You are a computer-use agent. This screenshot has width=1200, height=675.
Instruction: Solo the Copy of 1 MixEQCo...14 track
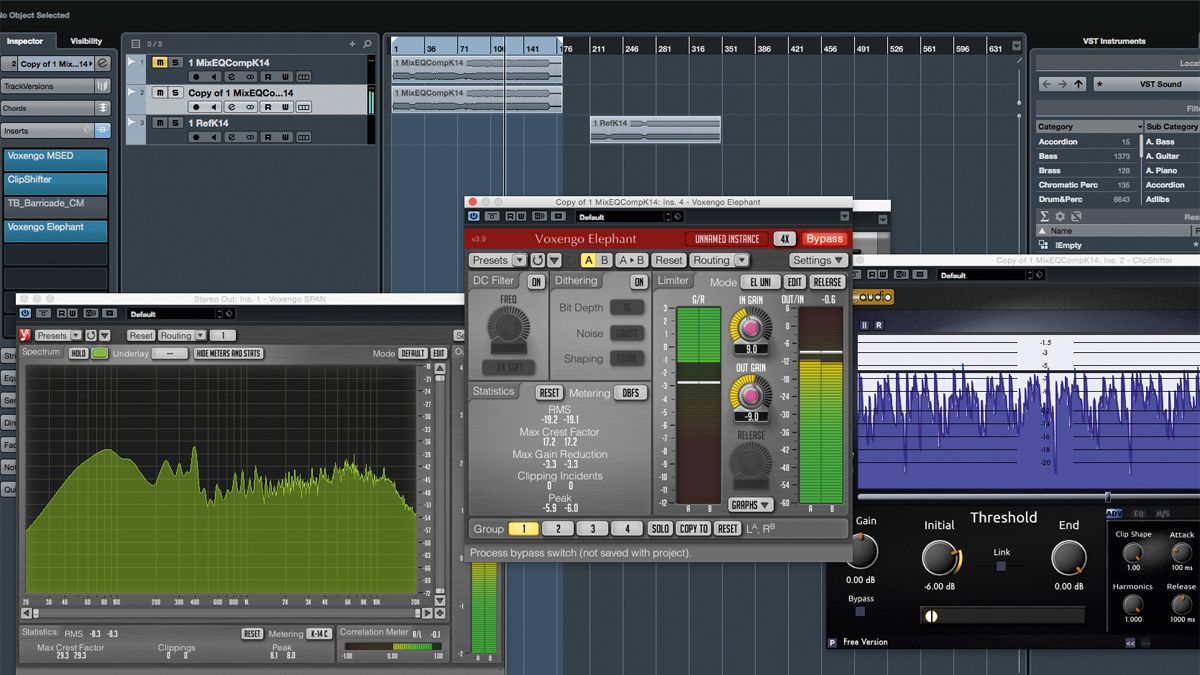(176, 94)
